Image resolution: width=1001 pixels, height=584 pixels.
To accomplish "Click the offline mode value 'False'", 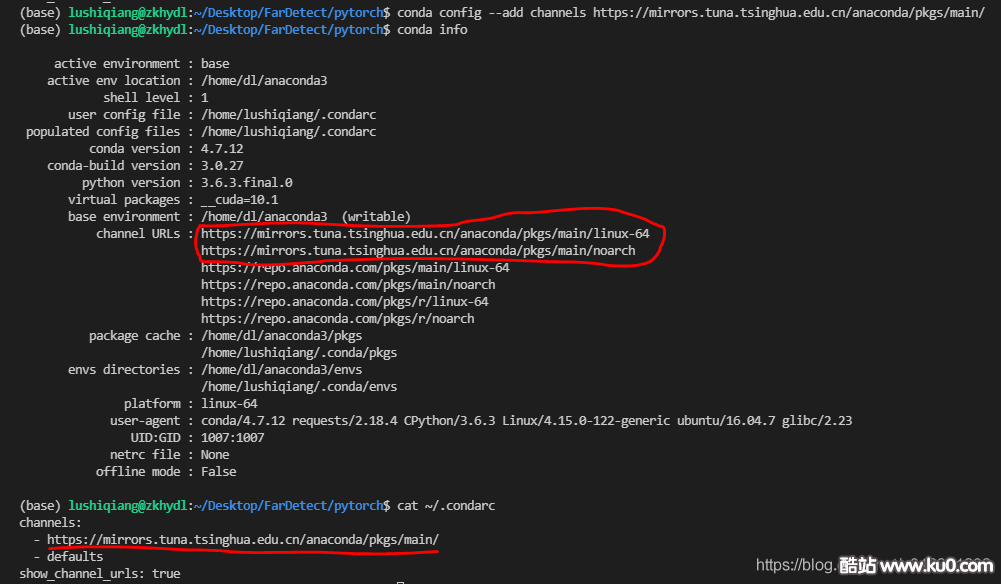I will 219,472.
